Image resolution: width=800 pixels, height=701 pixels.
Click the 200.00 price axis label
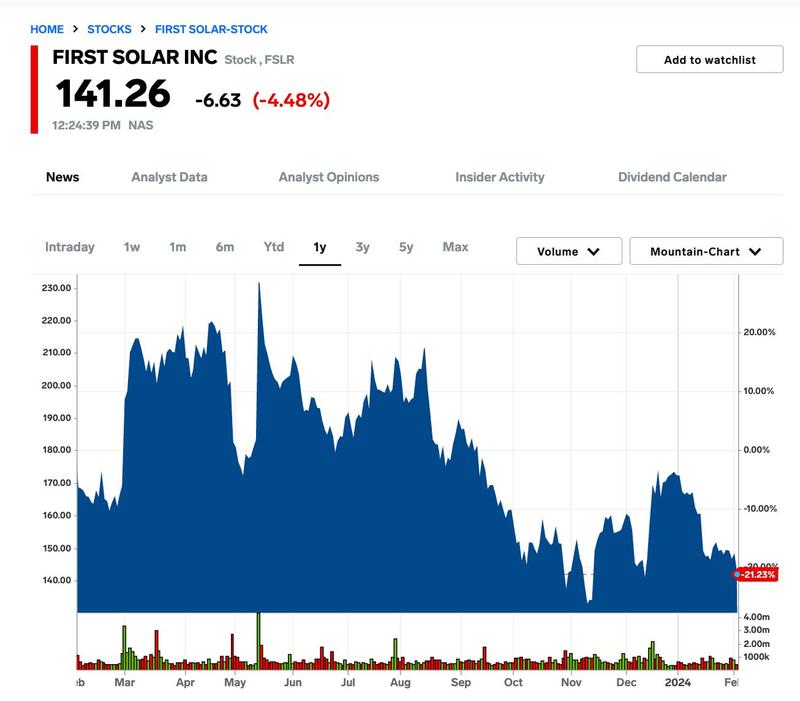(x=56, y=386)
